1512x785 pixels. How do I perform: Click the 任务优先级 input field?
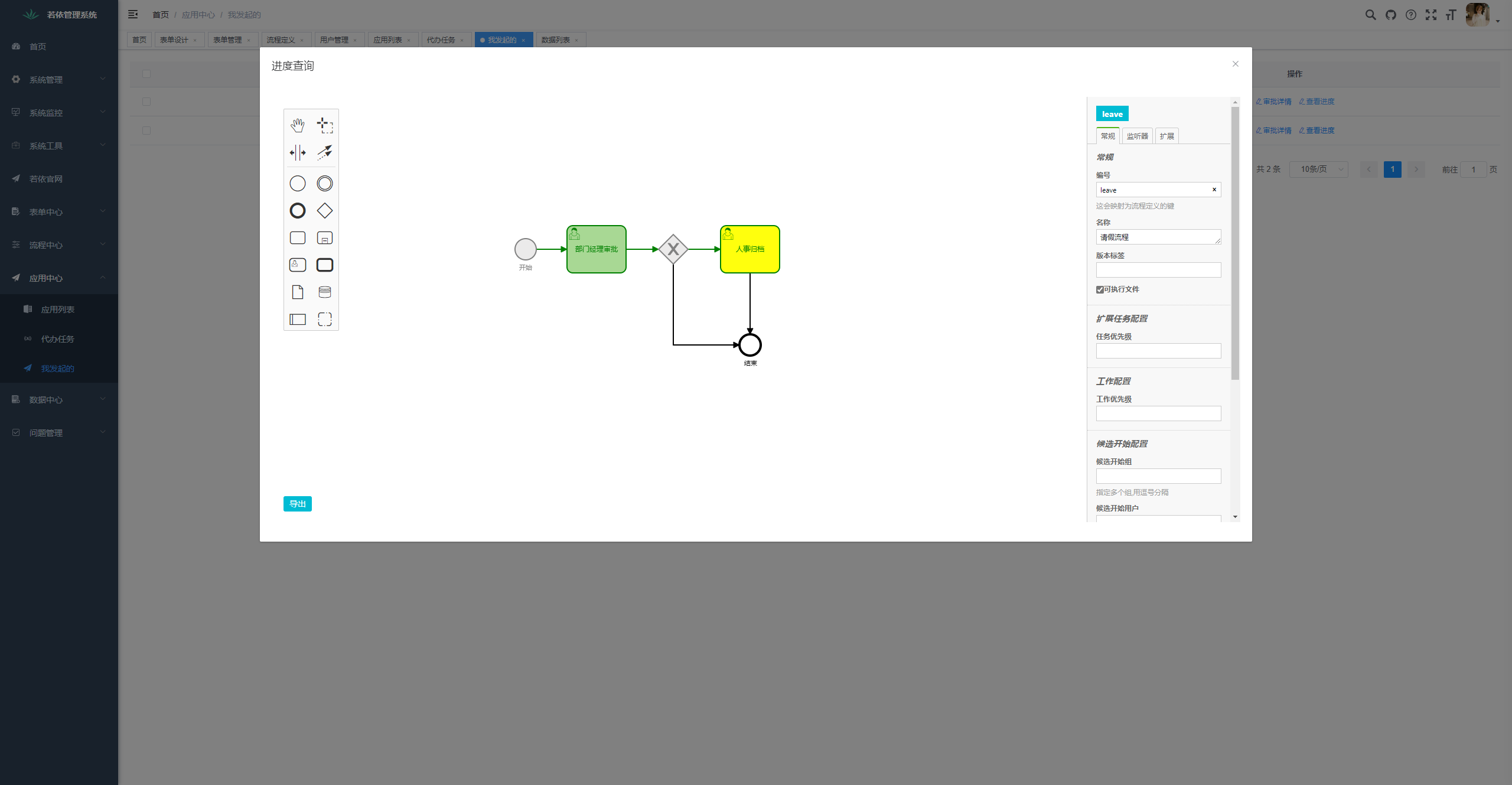[x=1158, y=351]
